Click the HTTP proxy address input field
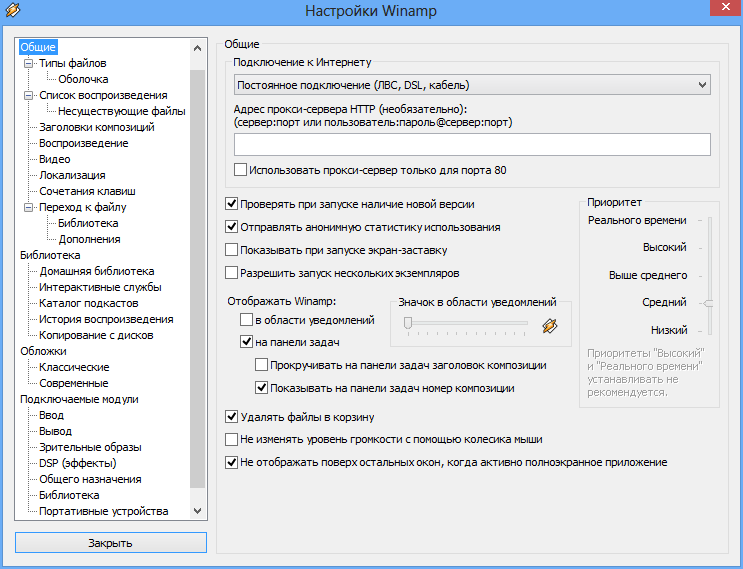The width and height of the screenshot is (743, 569). tap(472, 144)
